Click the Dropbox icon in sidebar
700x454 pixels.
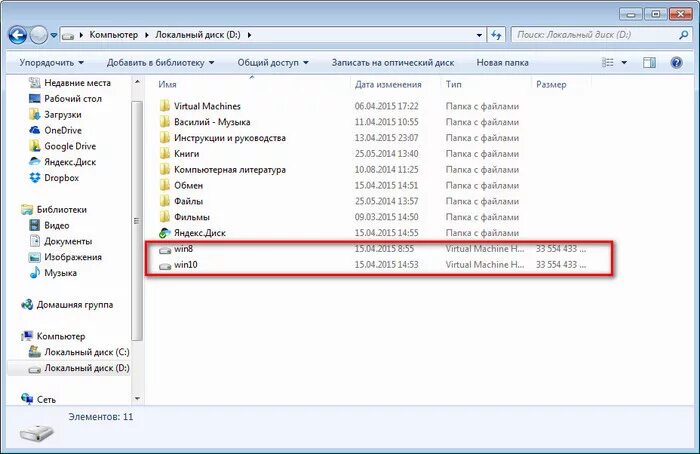pyautogui.click(x=34, y=178)
